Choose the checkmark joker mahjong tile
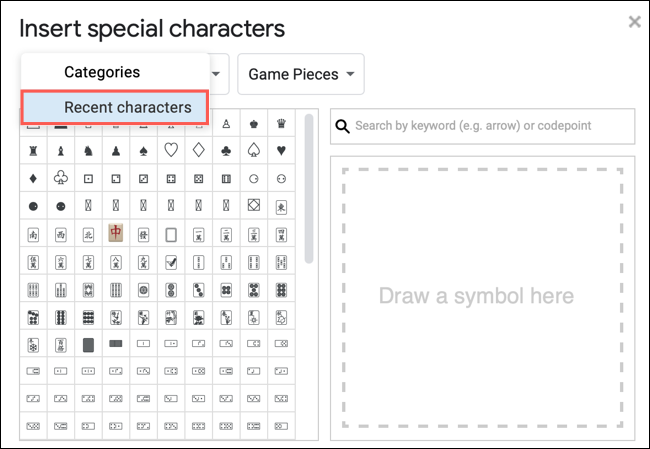Screen dimensions: 650x449 [x=171, y=262]
